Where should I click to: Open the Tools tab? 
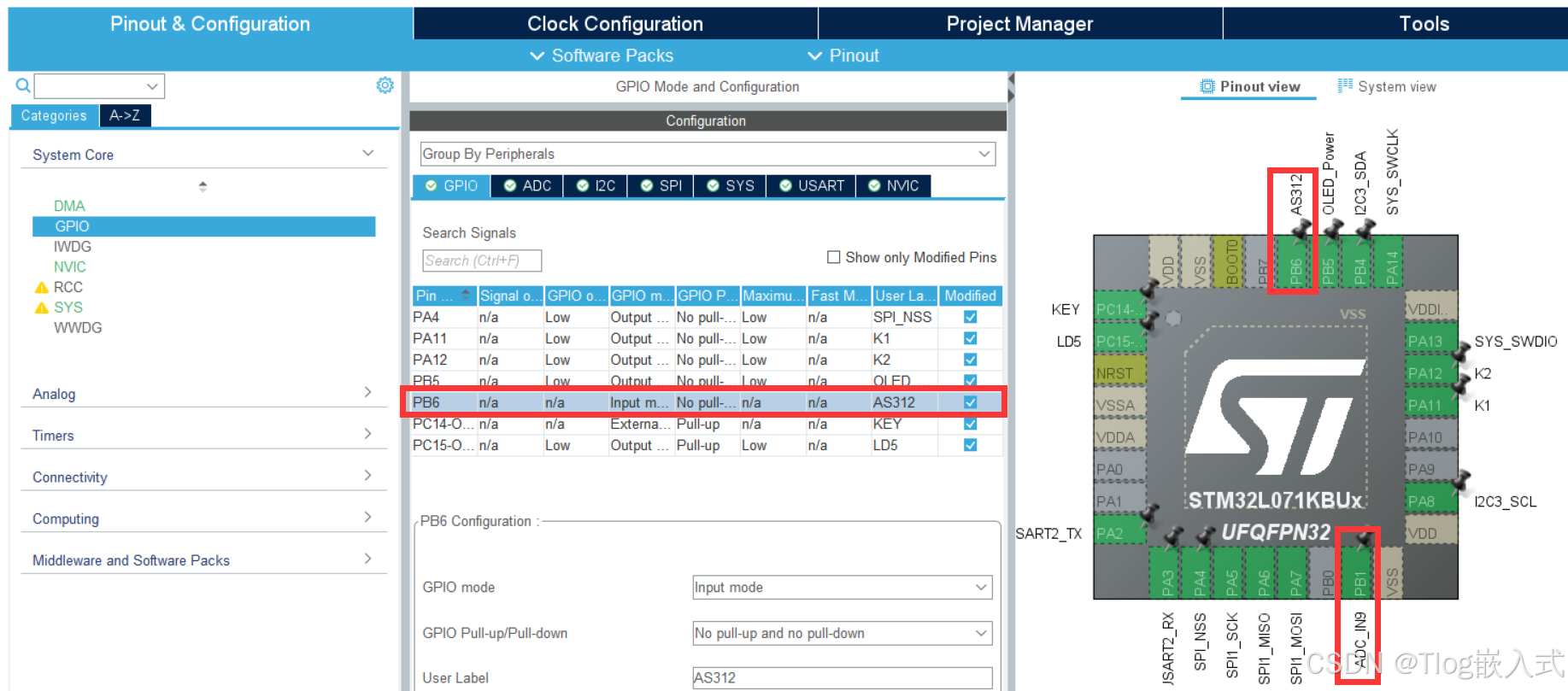[x=1424, y=24]
